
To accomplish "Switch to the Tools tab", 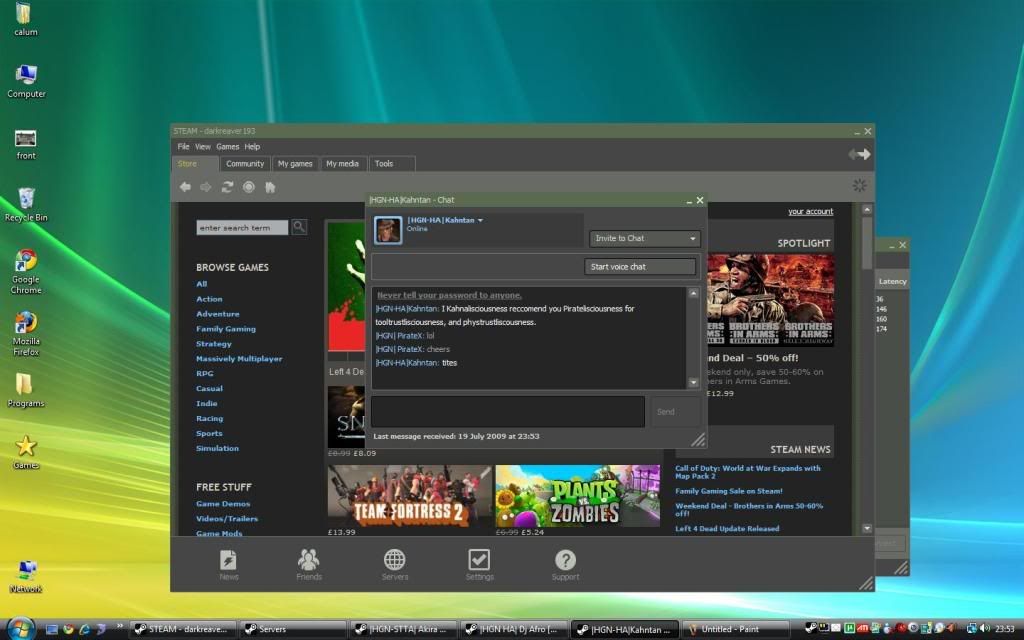I will [x=391, y=164].
